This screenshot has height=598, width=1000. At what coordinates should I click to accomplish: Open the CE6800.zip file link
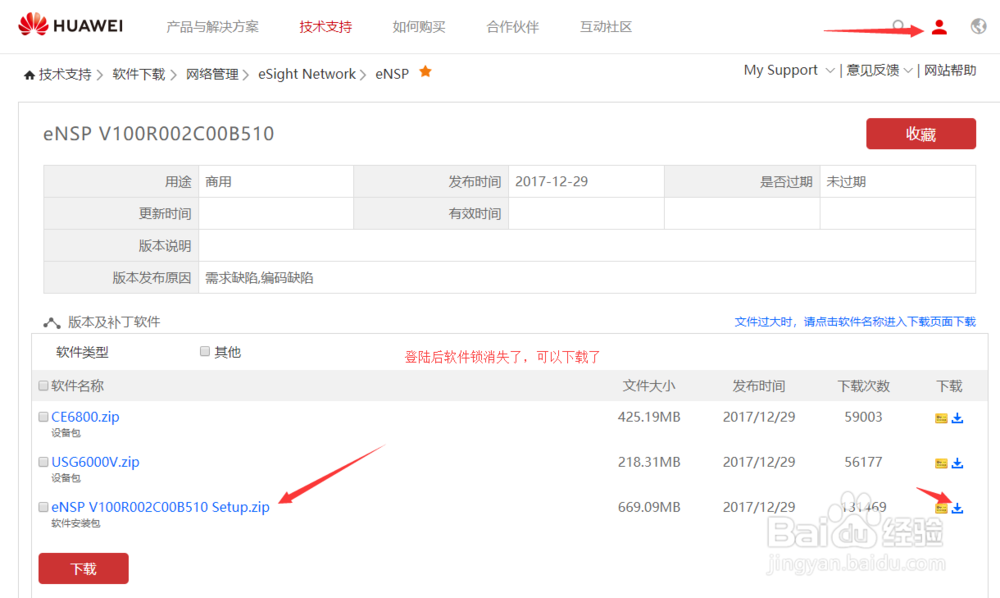(x=85, y=417)
